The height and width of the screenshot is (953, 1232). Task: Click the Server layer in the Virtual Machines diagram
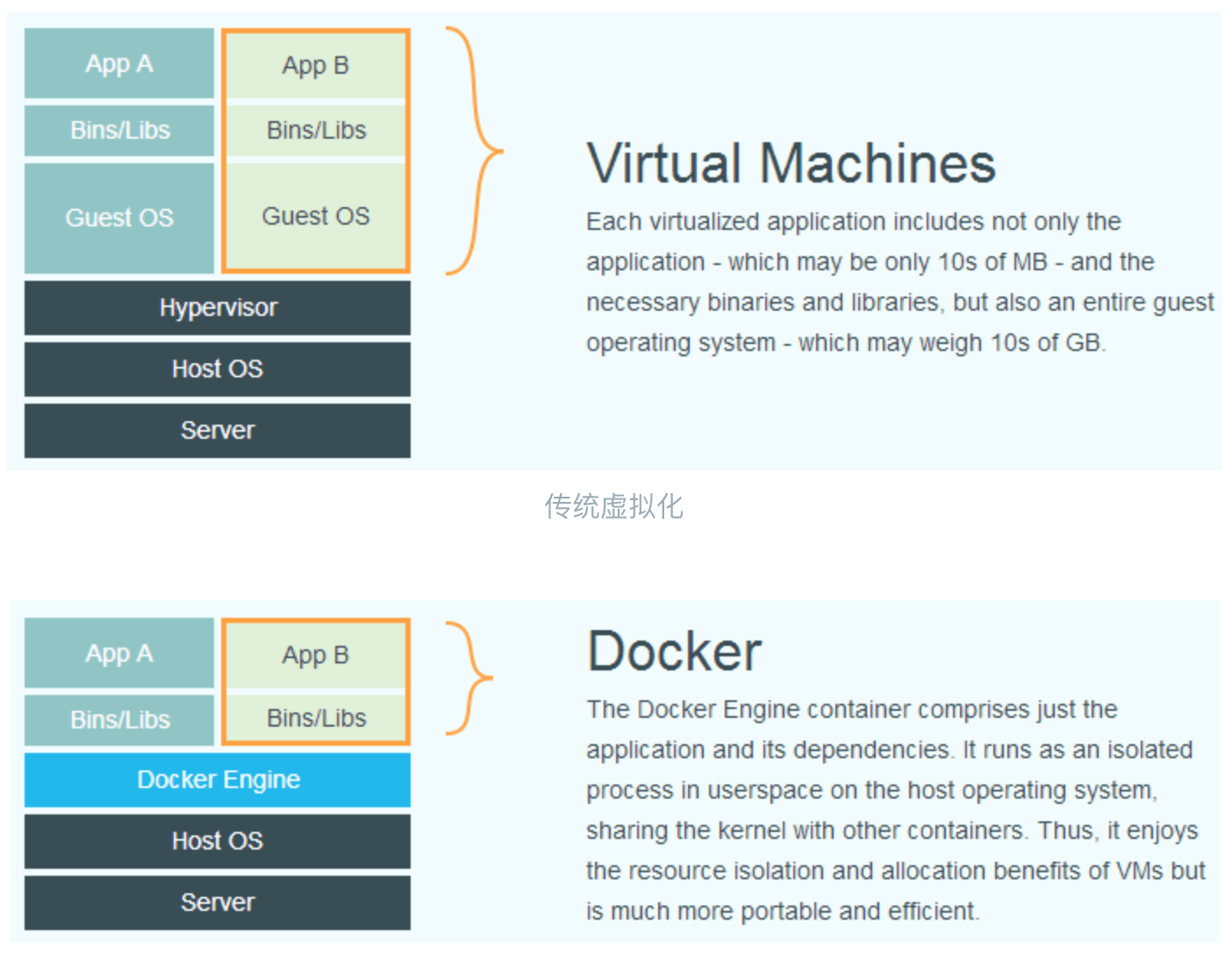click(218, 431)
